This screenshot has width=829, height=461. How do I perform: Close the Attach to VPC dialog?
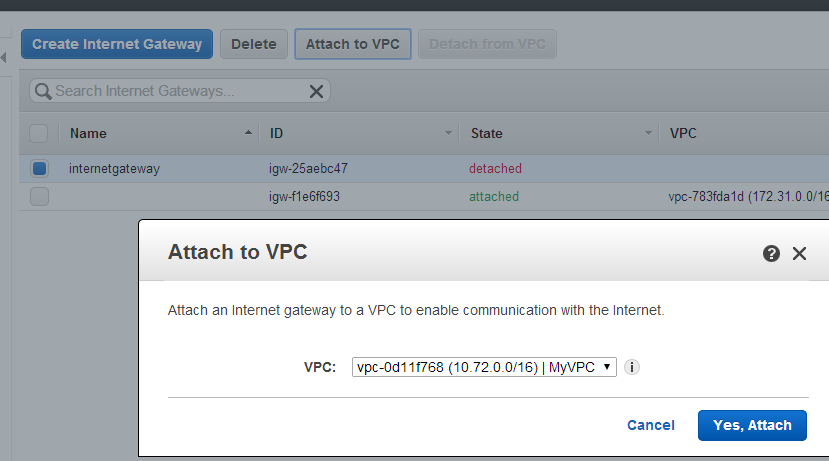coord(799,254)
